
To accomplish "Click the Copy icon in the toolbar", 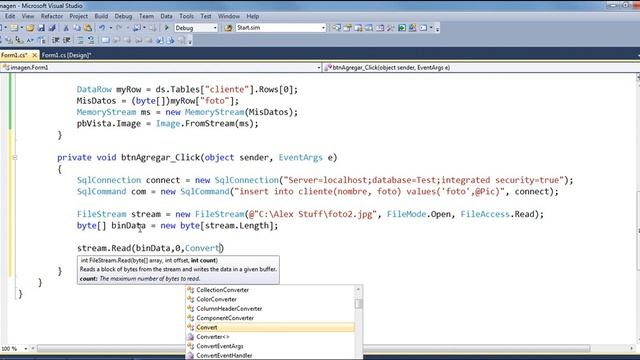I will (77, 28).
